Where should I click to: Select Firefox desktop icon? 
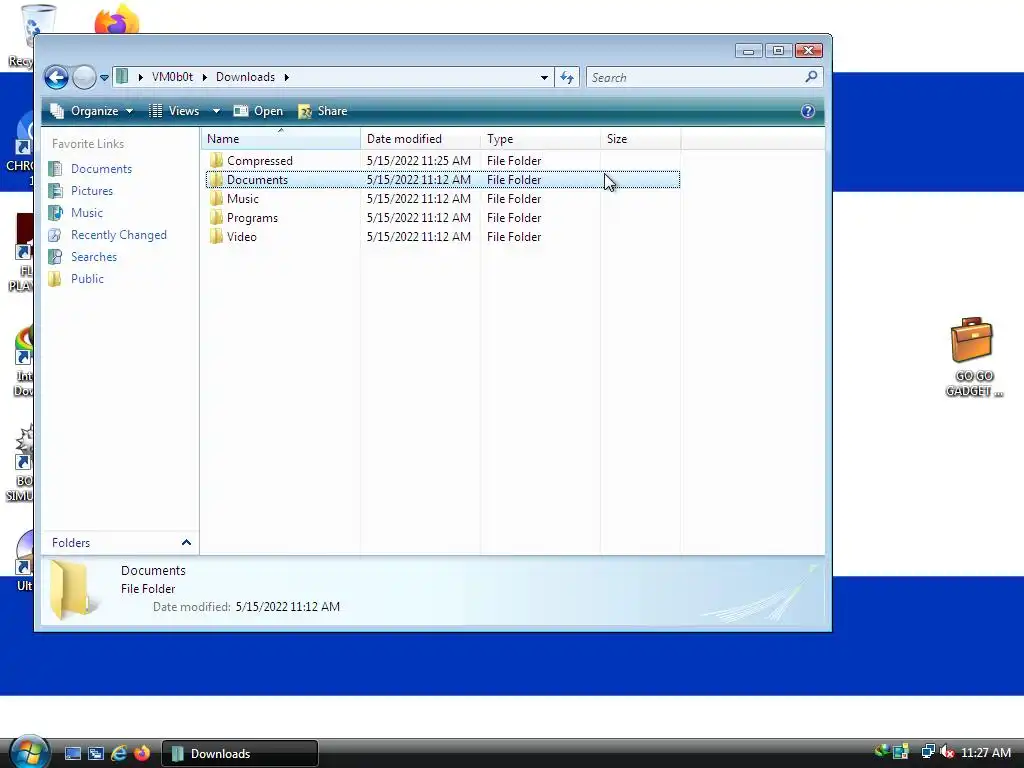[x=116, y=20]
